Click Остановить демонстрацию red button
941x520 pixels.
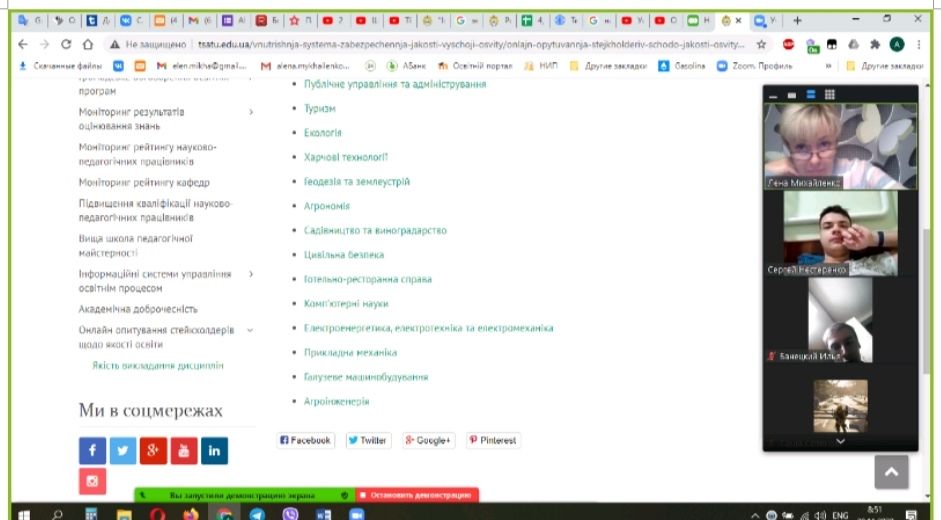(x=417, y=495)
